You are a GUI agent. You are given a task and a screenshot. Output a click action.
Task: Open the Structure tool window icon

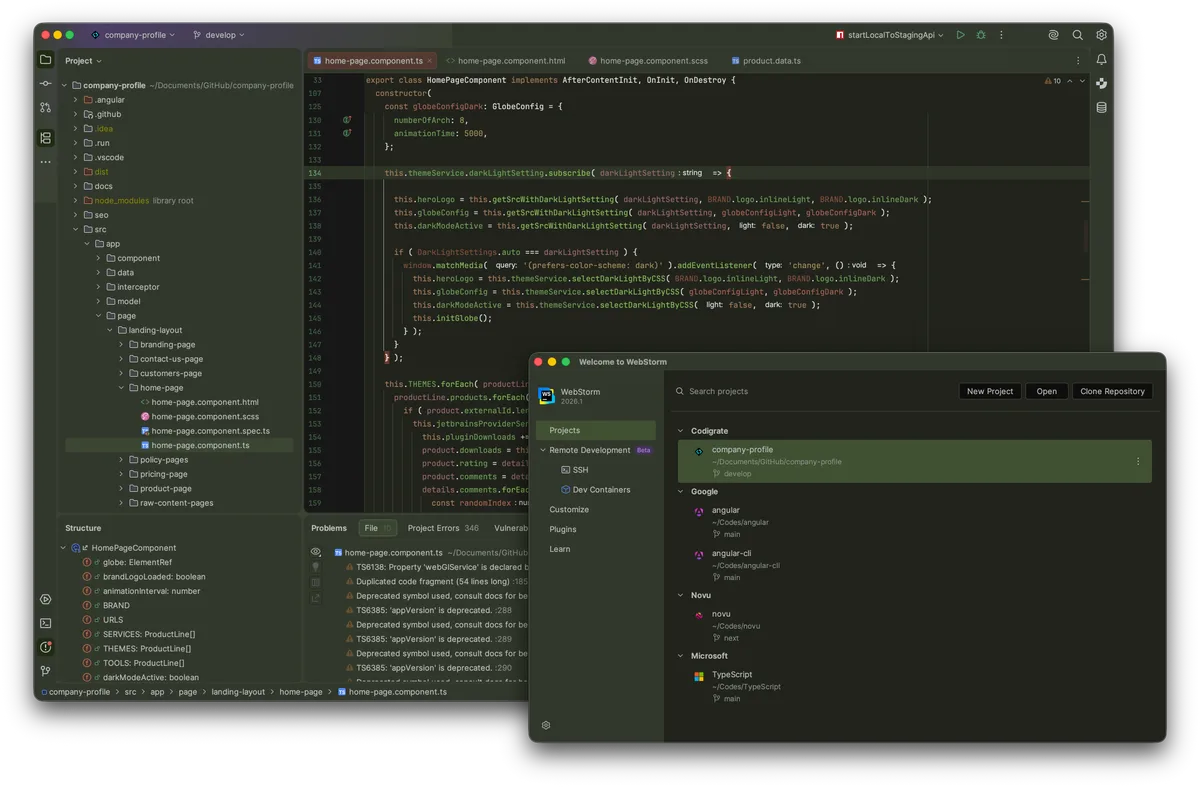click(45, 138)
